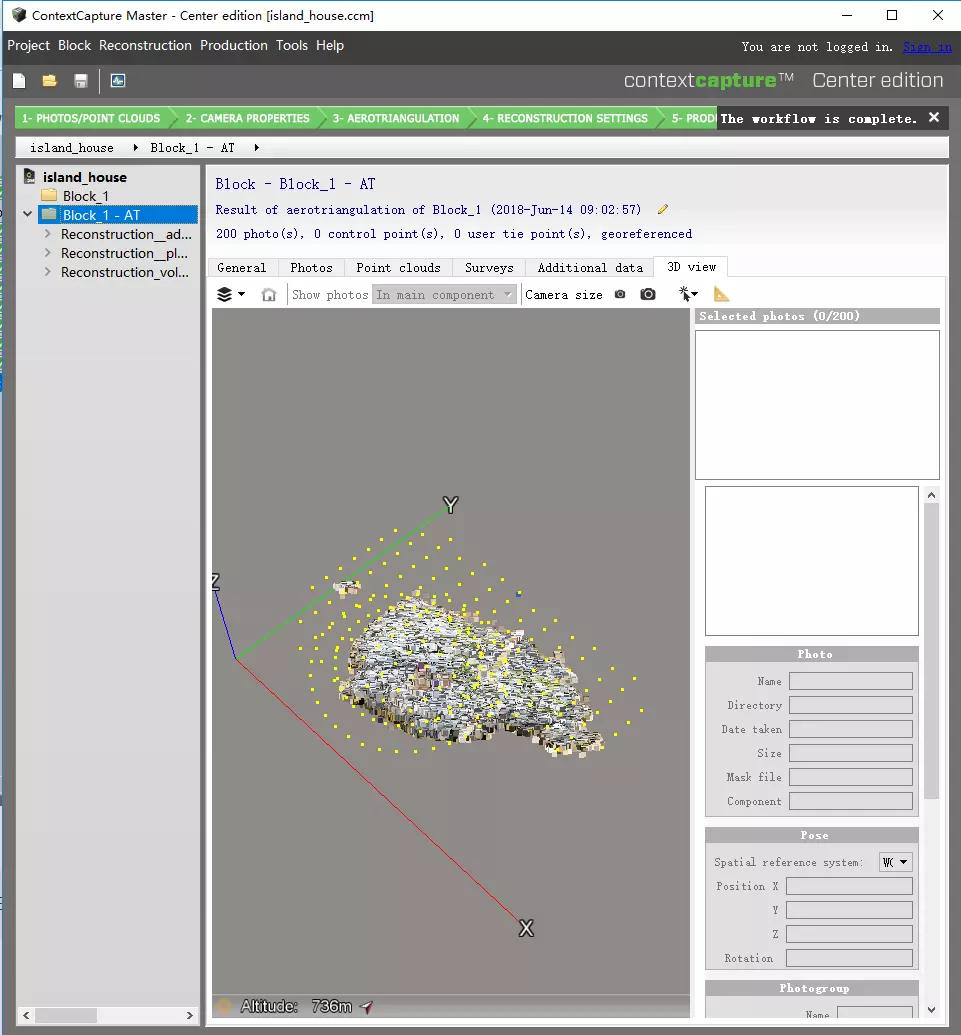
Task: Select Reconstruction_ad... tree item
Action: coord(126,234)
